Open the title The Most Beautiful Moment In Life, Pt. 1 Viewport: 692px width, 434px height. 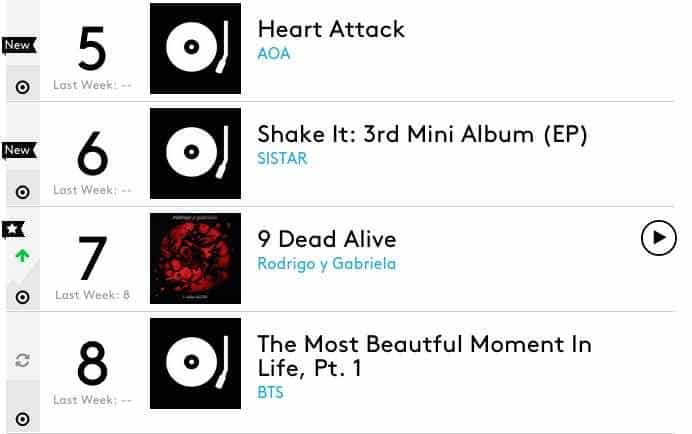click(x=424, y=356)
